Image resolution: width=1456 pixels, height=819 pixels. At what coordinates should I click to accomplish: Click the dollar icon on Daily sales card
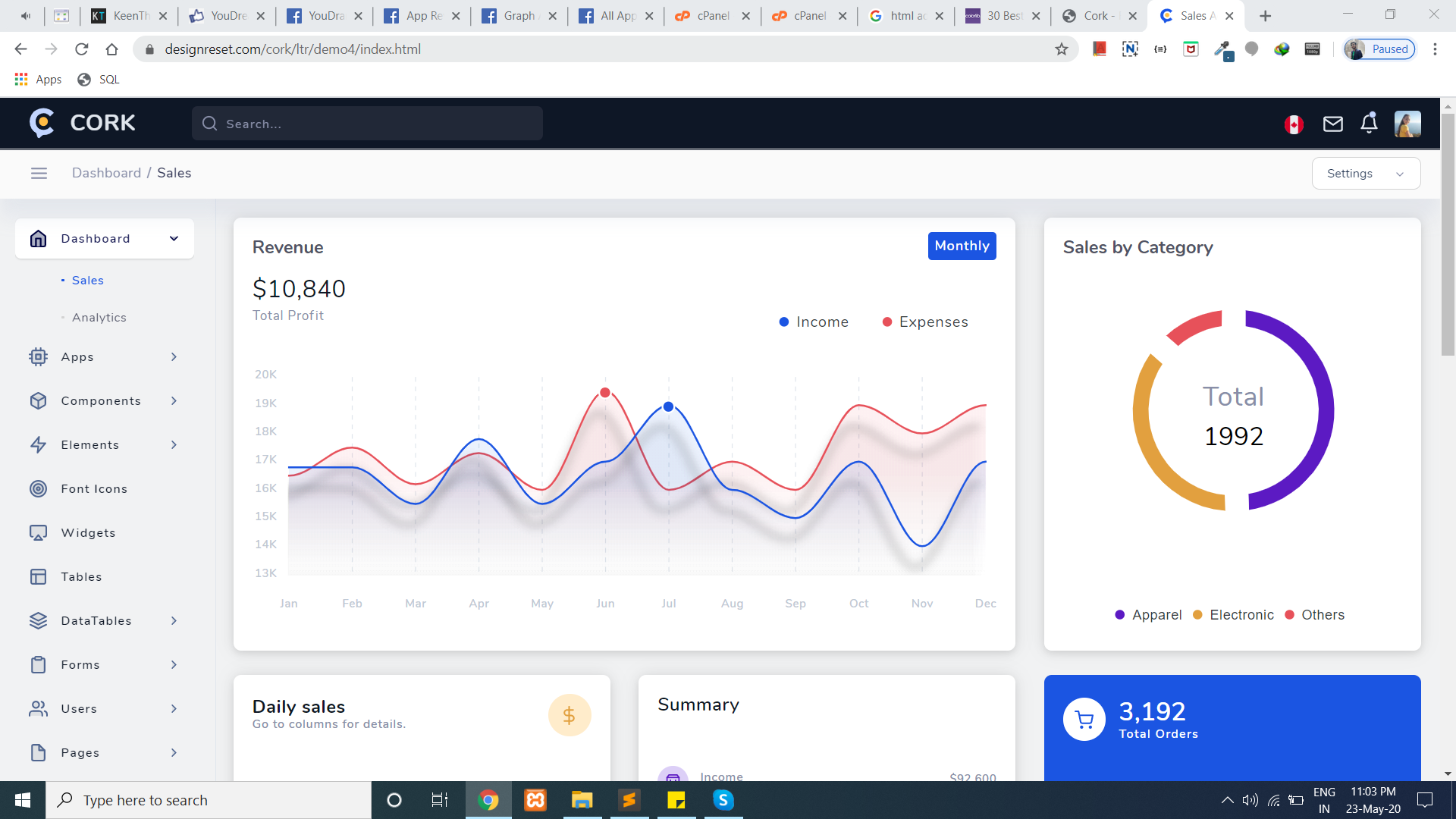[x=569, y=715]
